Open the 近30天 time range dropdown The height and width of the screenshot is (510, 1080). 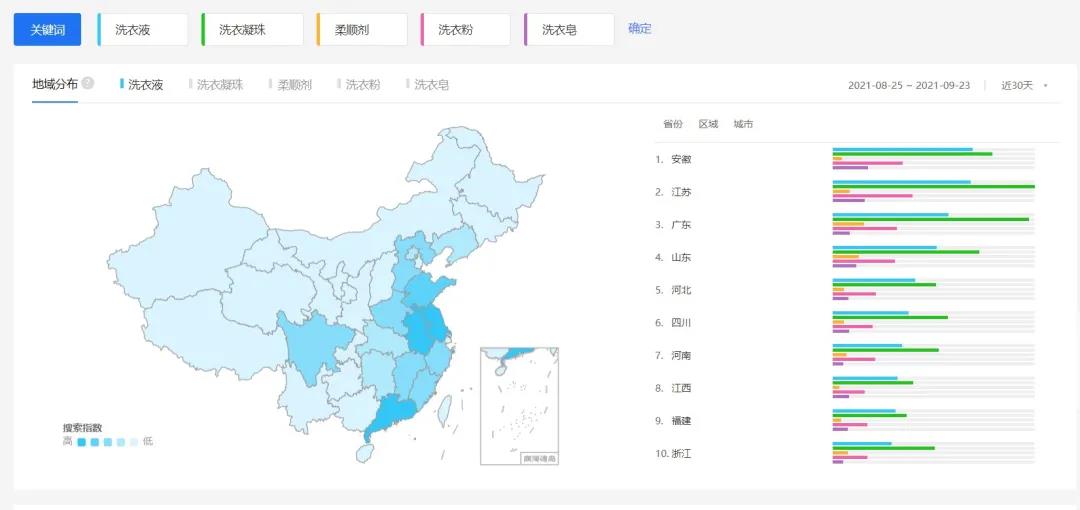coord(1024,85)
